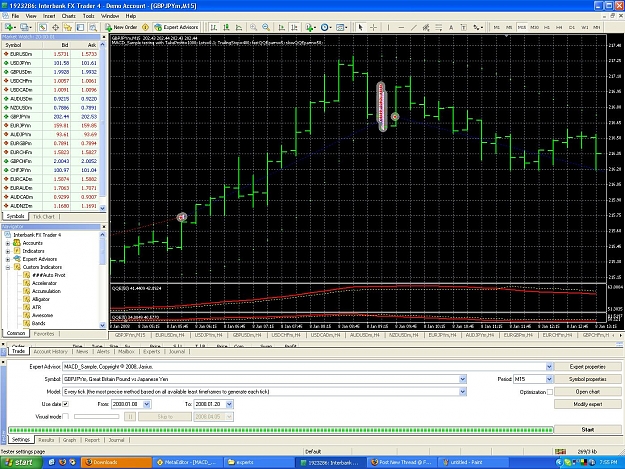Switch chart timeframe to D1
This screenshot has height=469, width=625.
click(x=572, y=27)
